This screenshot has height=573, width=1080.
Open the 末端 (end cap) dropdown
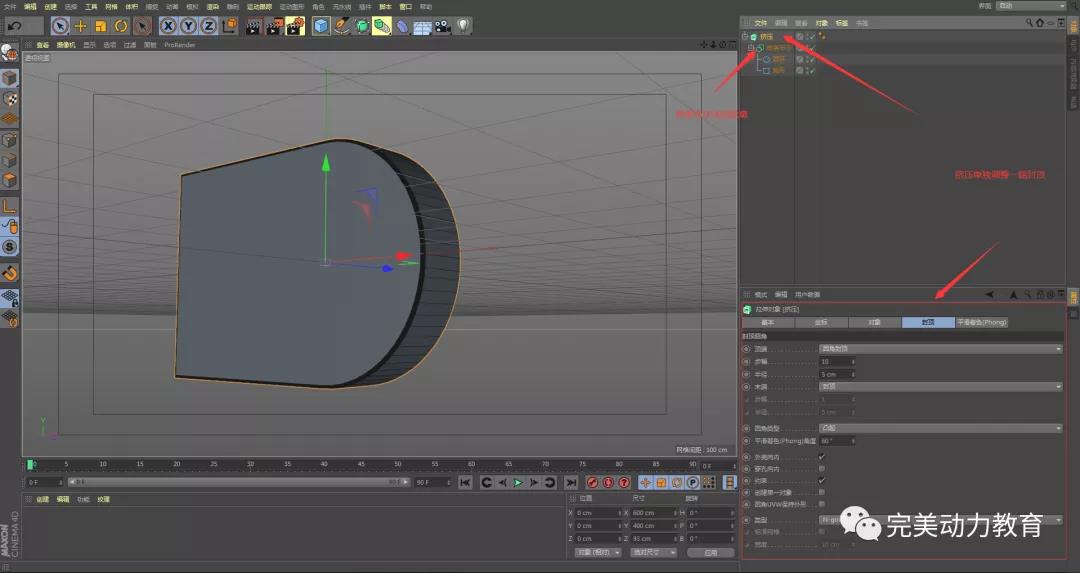[940, 386]
